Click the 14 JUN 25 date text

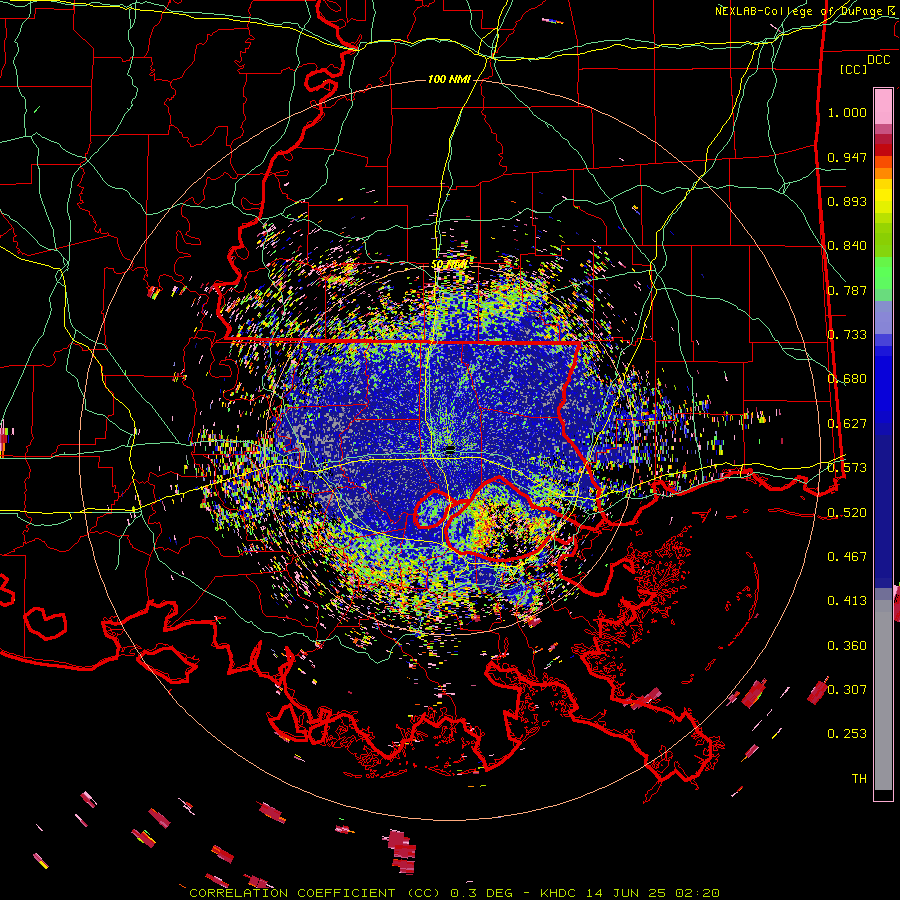tap(626, 893)
